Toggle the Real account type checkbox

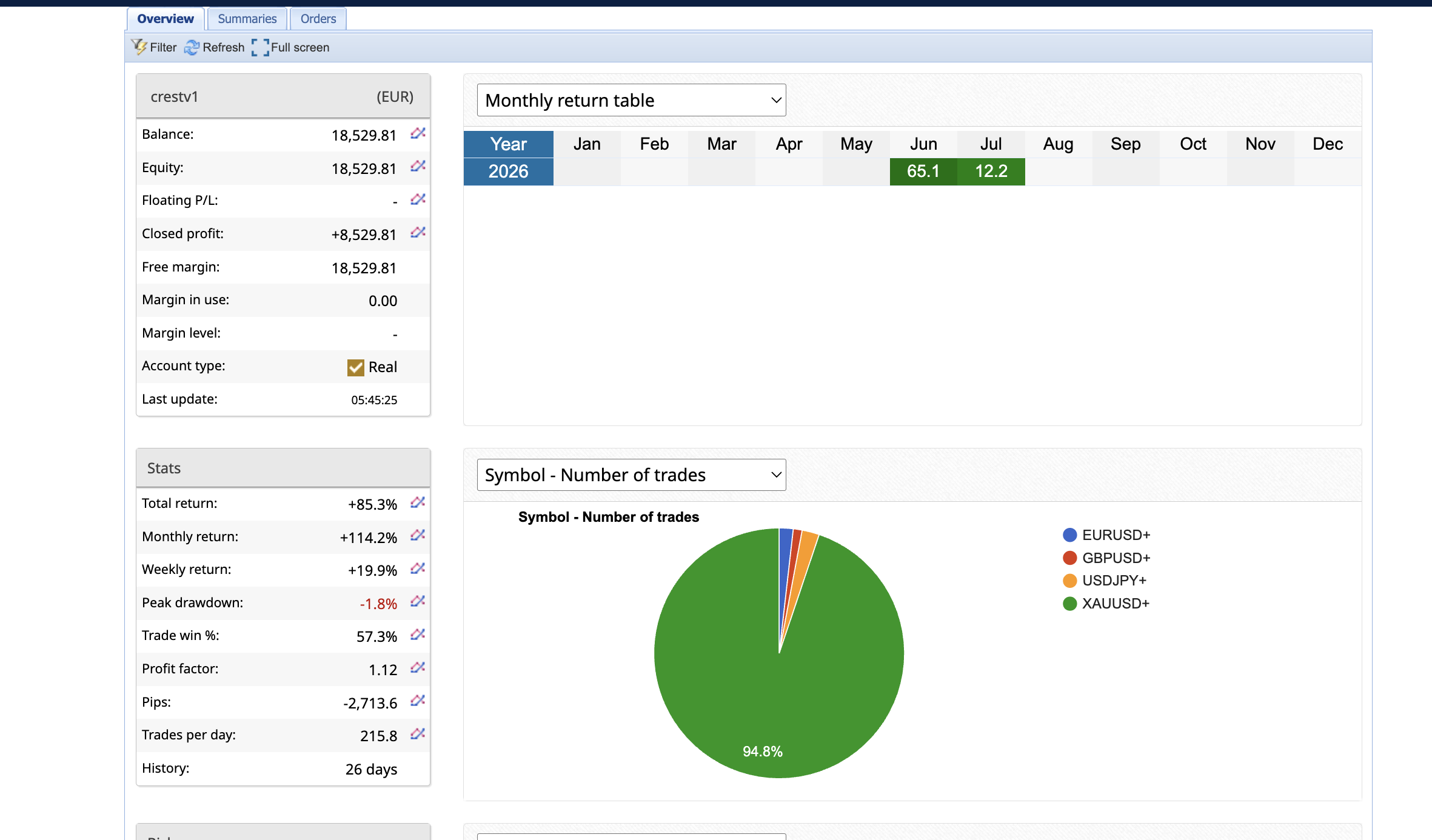[355, 367]
